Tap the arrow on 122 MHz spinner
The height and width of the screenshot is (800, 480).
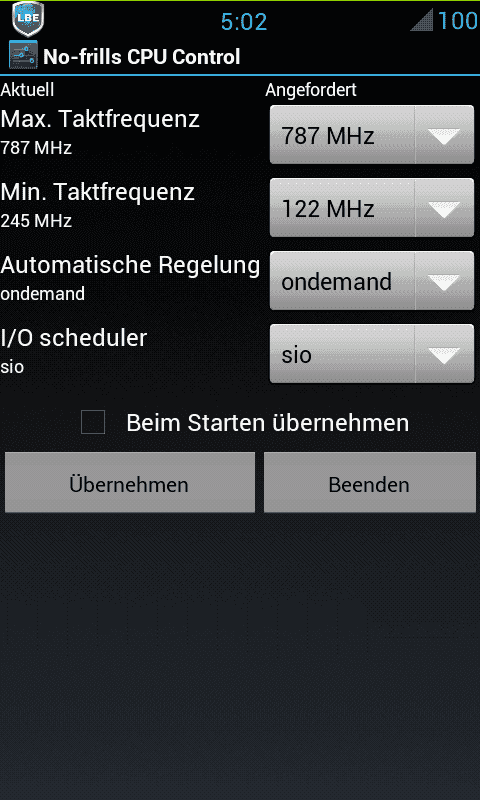444,208
